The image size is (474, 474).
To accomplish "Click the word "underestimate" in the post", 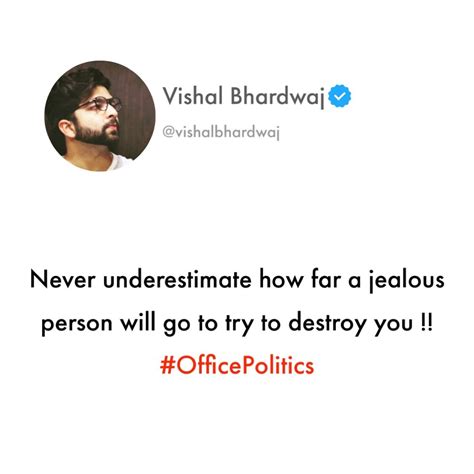I will (177, 280).
